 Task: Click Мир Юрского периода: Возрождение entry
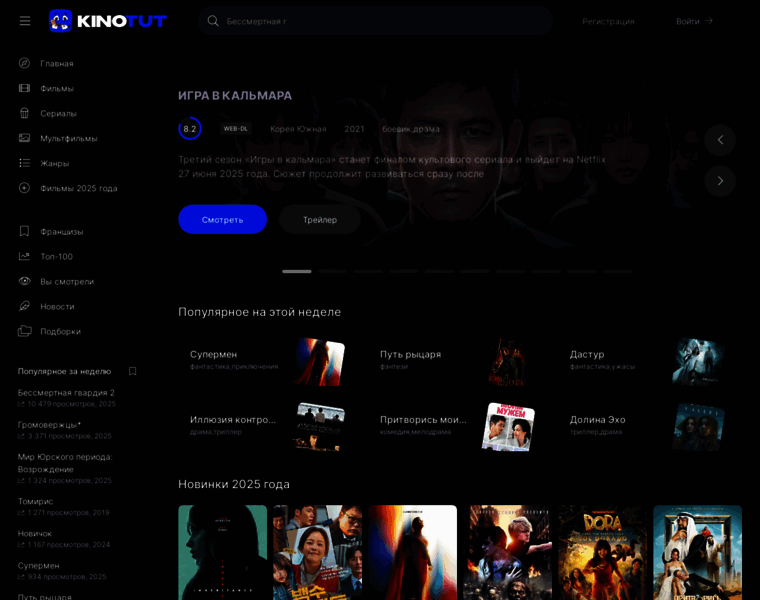tap(65, 463)
